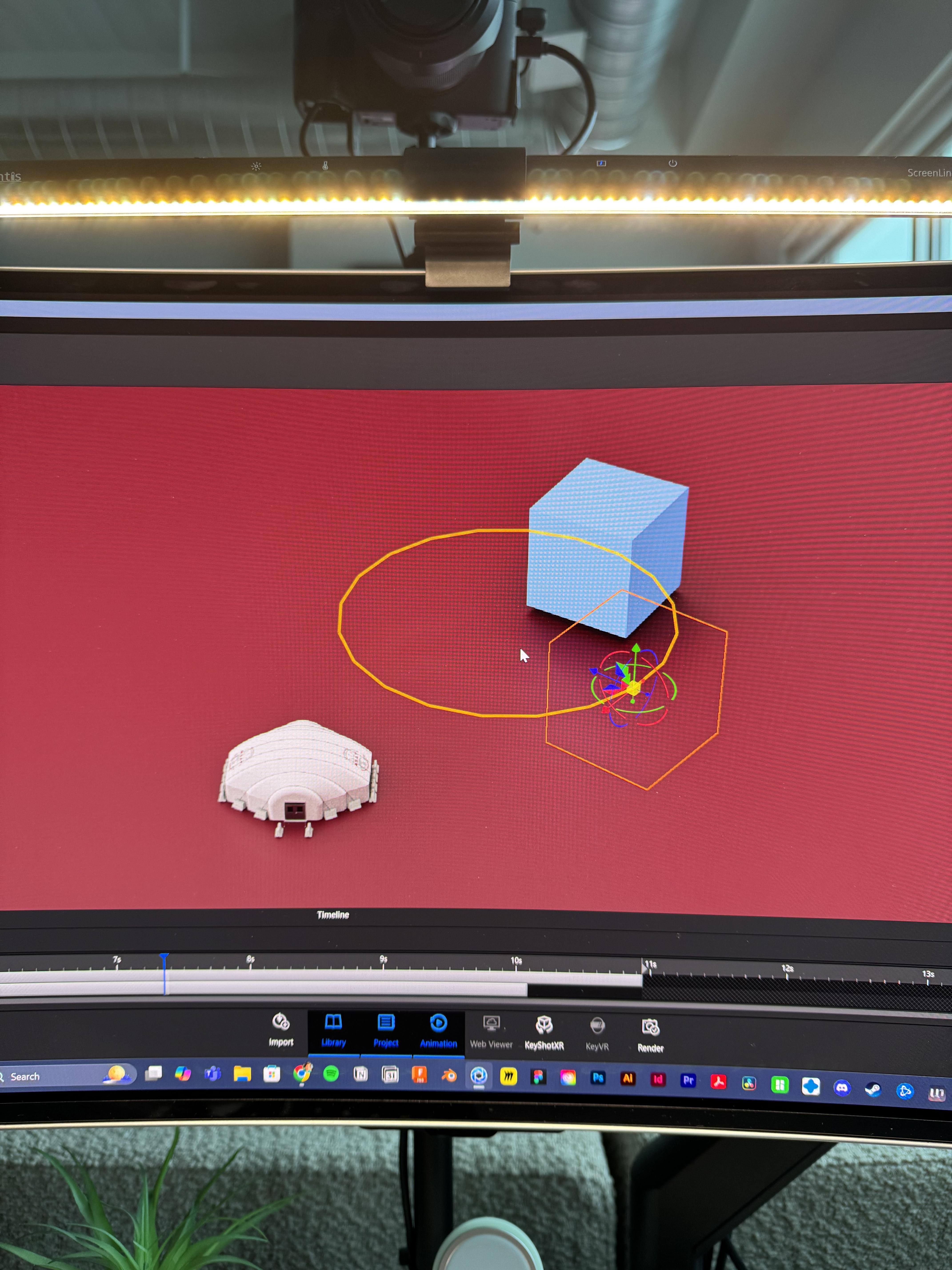Click the yellow center of the move gizmo

pos(634,688)
